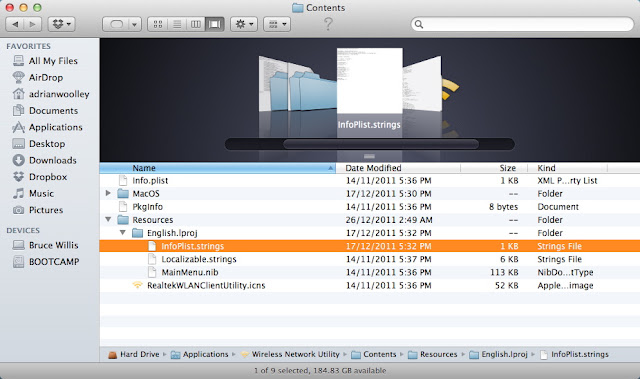
Task: Click the Cover Flow scrollbar thumb
Action: [x=381, y=144]
